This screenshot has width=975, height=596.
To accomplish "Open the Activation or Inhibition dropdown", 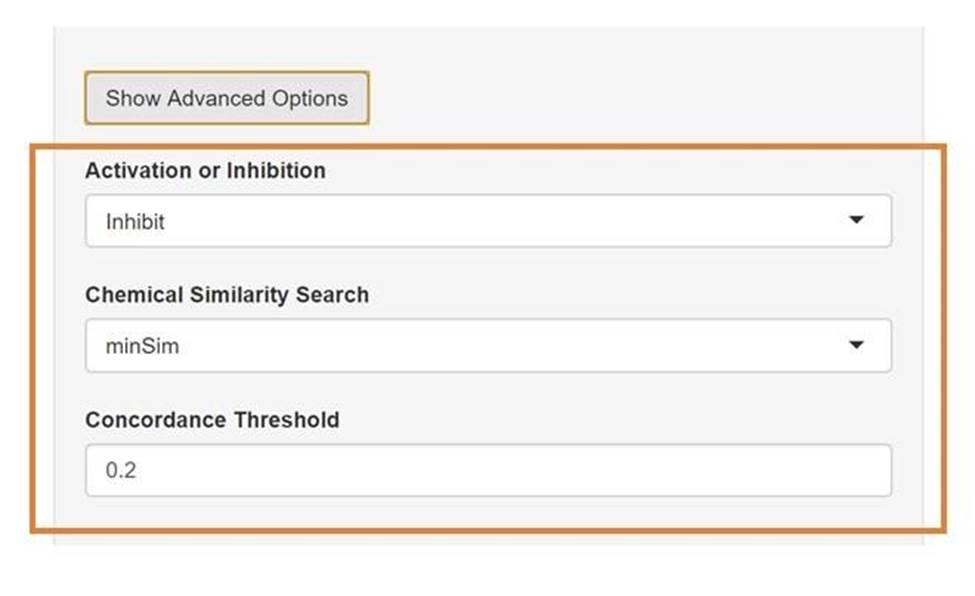I will [x=488, y=220].
